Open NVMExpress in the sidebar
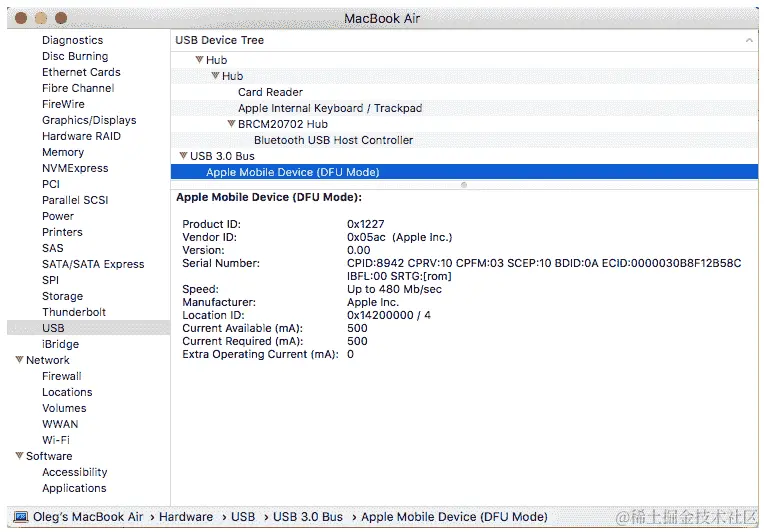 pyautogui.click(x=75, y=168)
